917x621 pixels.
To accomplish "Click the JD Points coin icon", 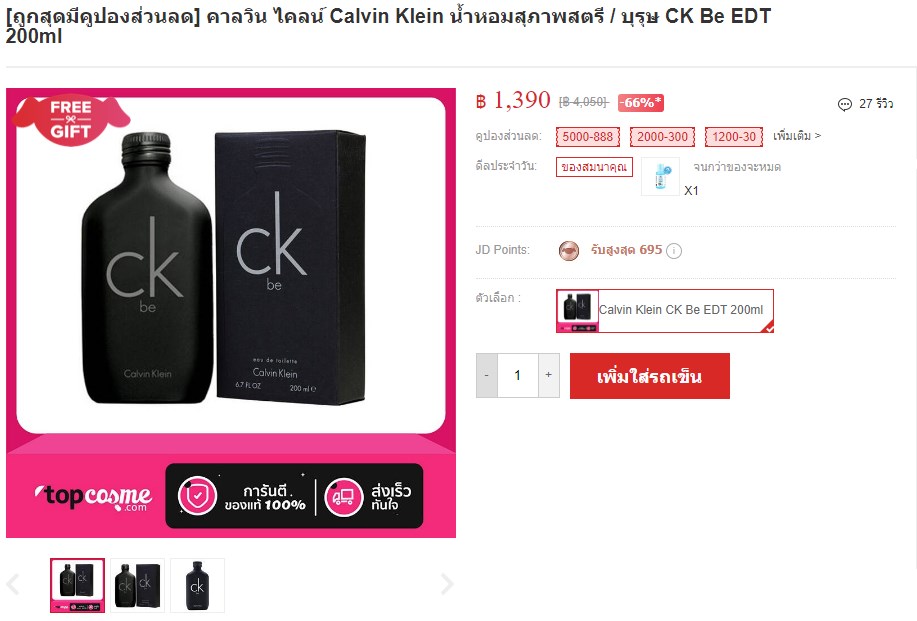I will [568, 251].
